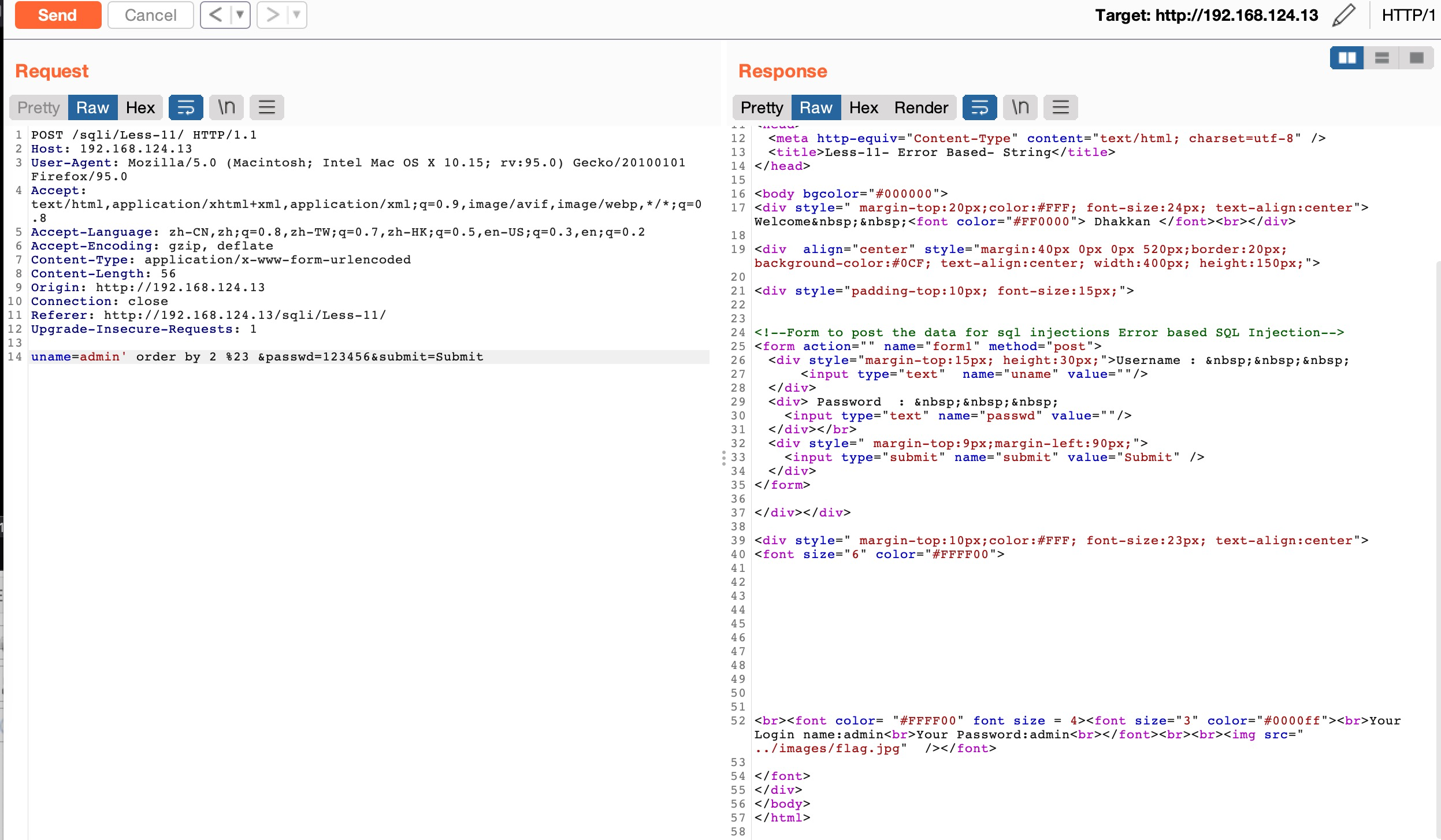Go forward to next request
The width and height of the screenshot is (1441, 840).
pyautogui.click(x=272, y=15)
